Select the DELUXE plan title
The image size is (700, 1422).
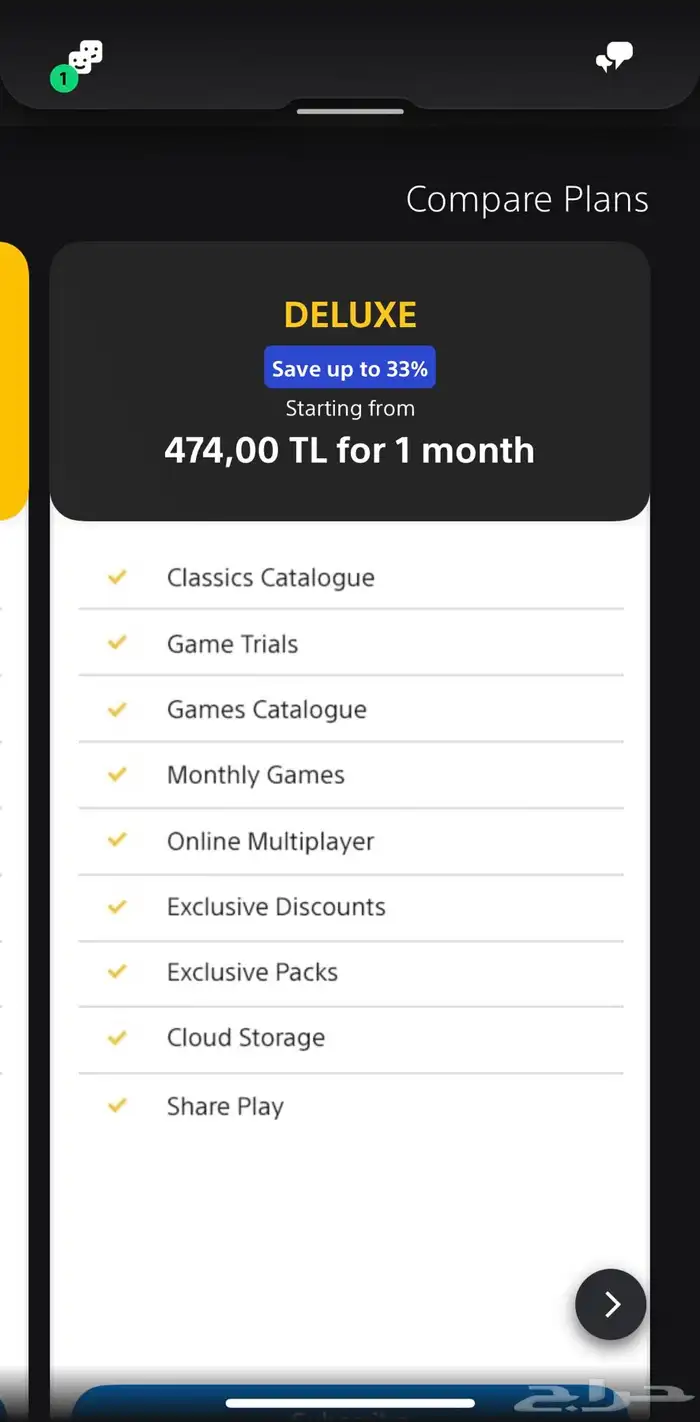(x=350, y=315)
